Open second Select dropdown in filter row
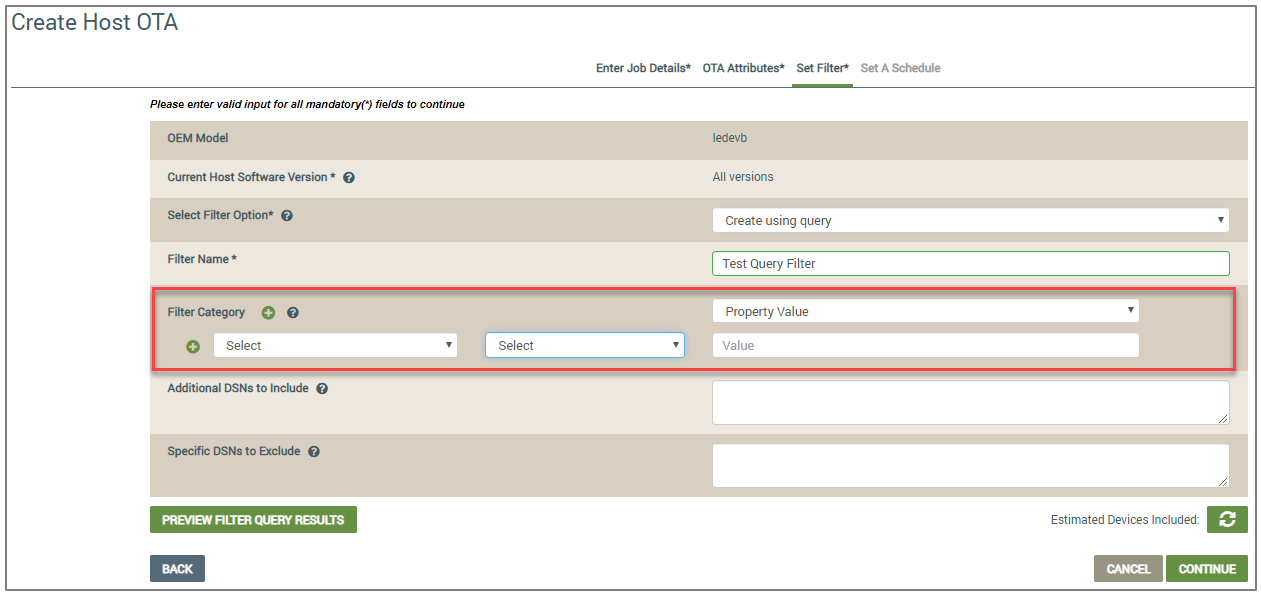 585,345
